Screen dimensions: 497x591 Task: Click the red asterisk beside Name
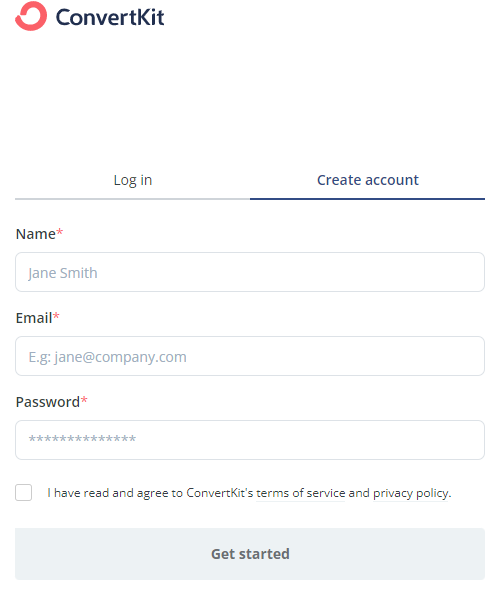[x=60, y=232]
